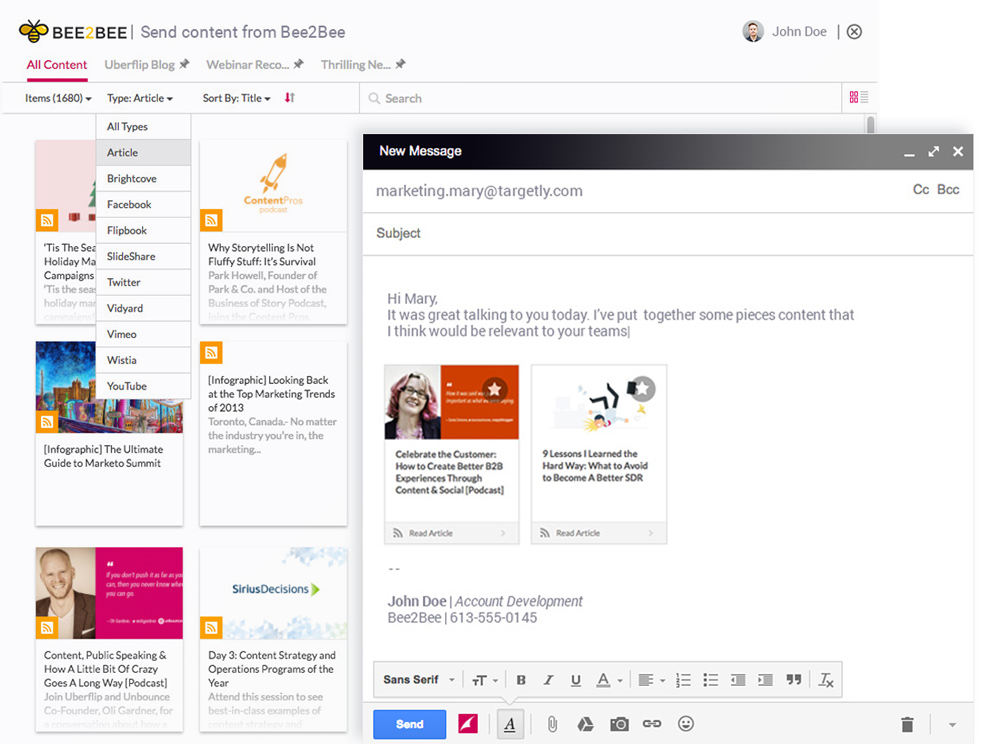1000x744 pixels.
Task: Switch to All Content tab
Action: click(57, 64)
